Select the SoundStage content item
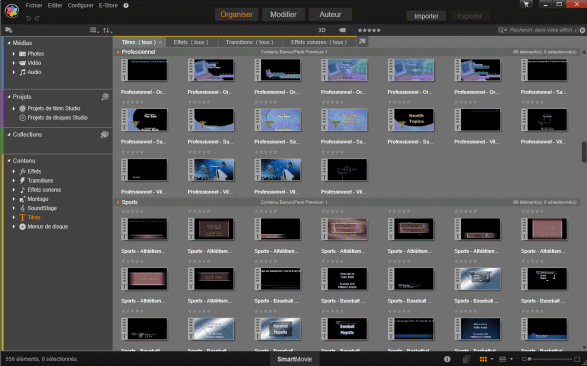Viewport: 587px width, 366px height. pos(42,208)
